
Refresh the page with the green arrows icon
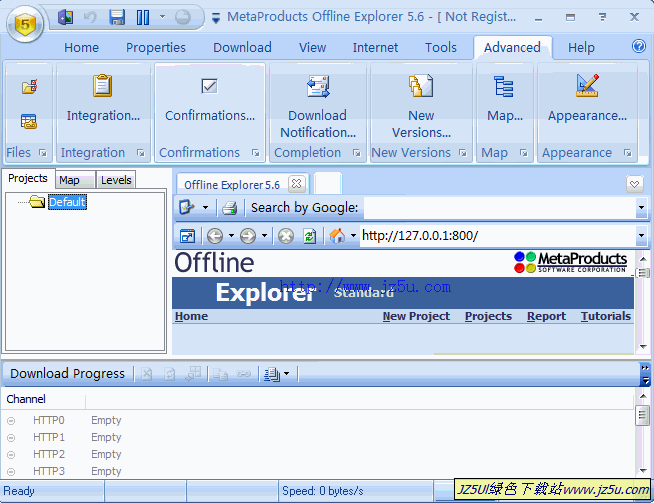(x=309, y=236)
